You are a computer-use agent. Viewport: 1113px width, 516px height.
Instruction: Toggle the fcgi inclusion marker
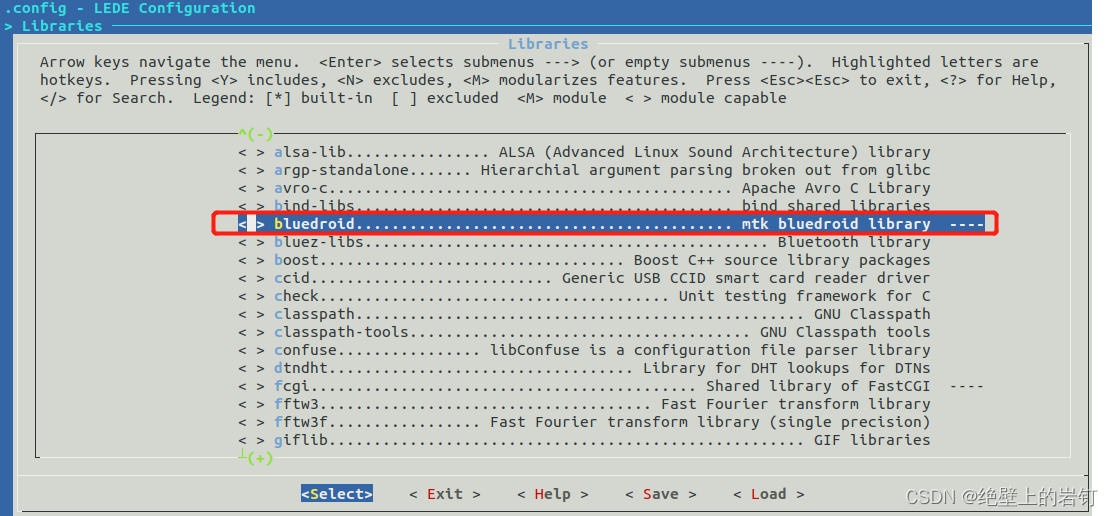pos(251,386)
